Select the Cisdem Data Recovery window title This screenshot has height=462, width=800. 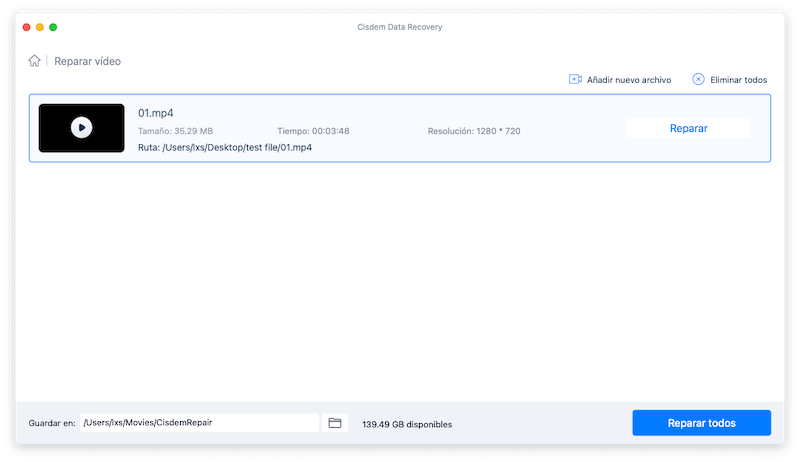coord(399,27)
